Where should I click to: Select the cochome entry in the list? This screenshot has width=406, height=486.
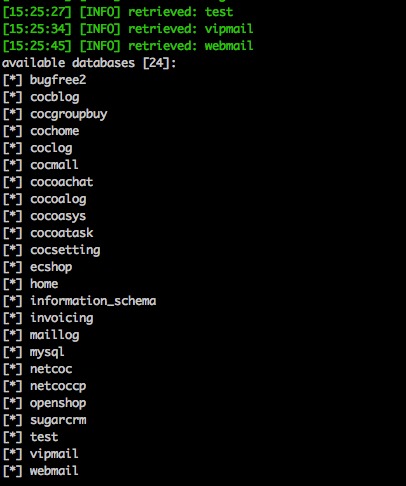(55, 131)
